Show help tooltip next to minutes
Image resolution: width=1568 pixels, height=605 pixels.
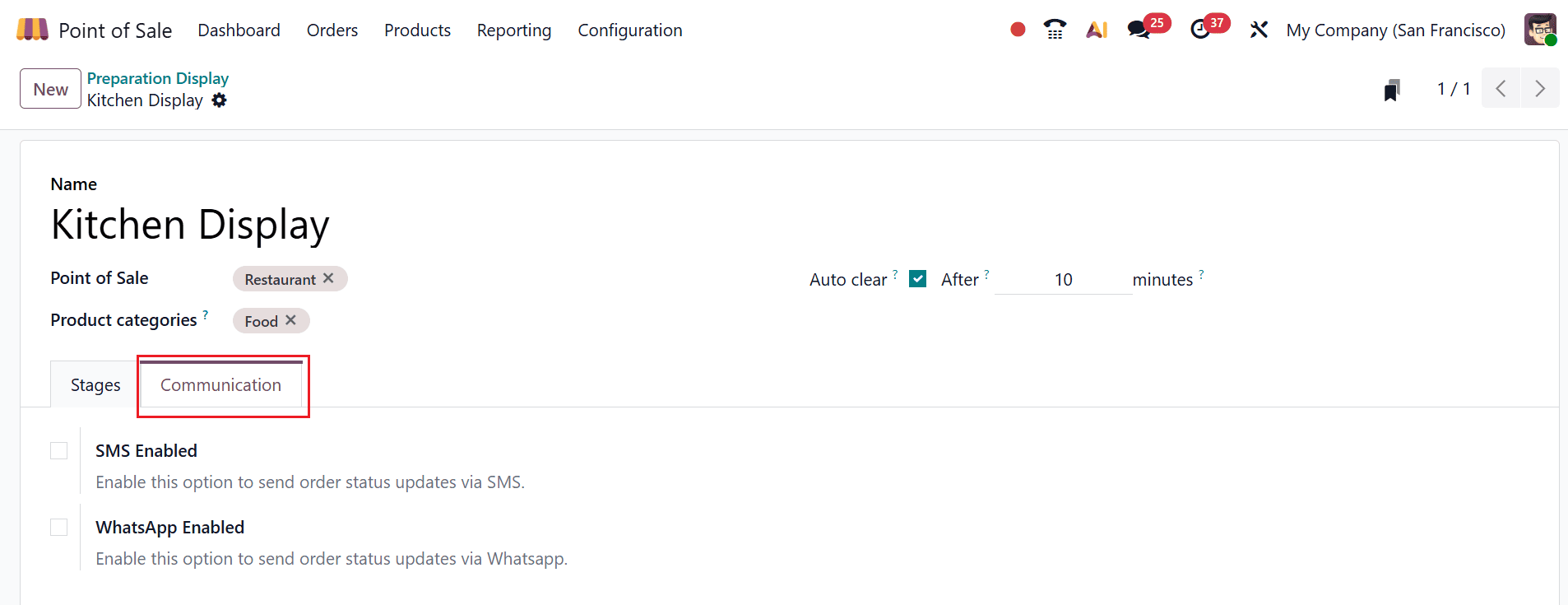[1201, 273]
